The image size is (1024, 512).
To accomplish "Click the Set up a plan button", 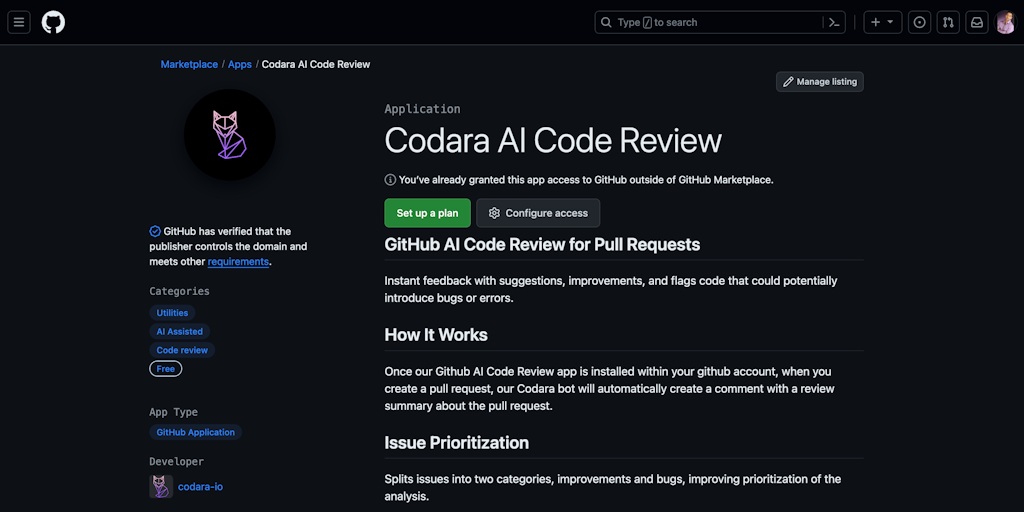I will pos(427,213).
